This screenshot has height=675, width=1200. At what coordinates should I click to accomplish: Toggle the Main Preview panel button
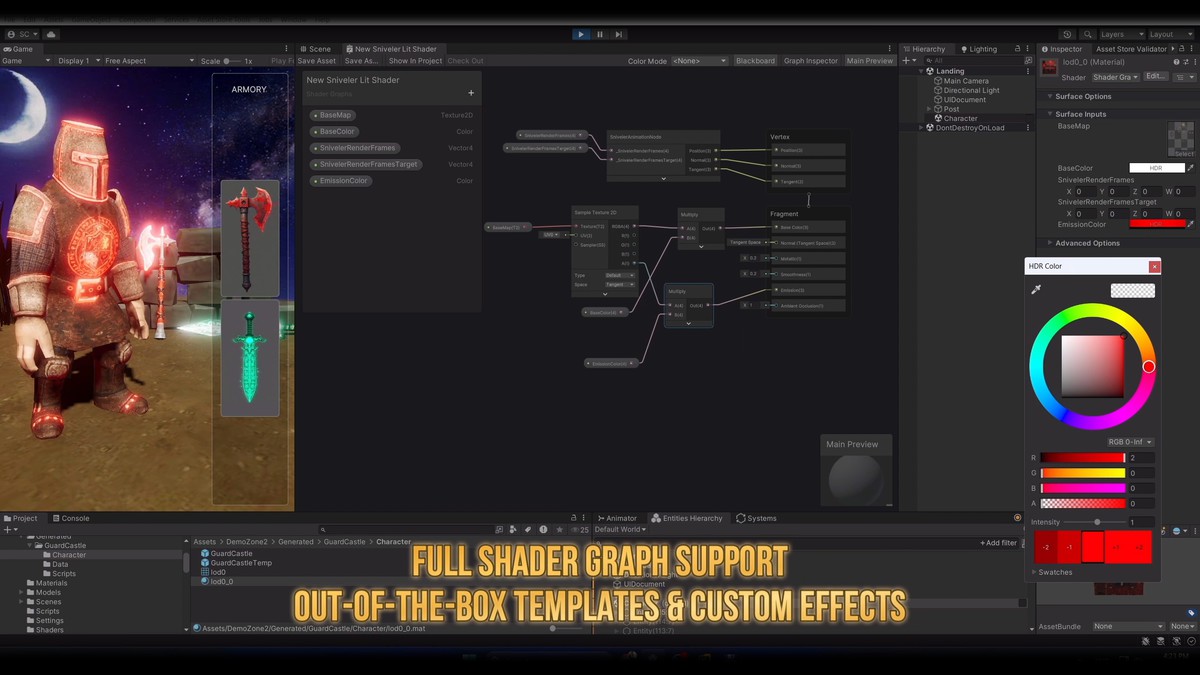click(x=870, y=61)
